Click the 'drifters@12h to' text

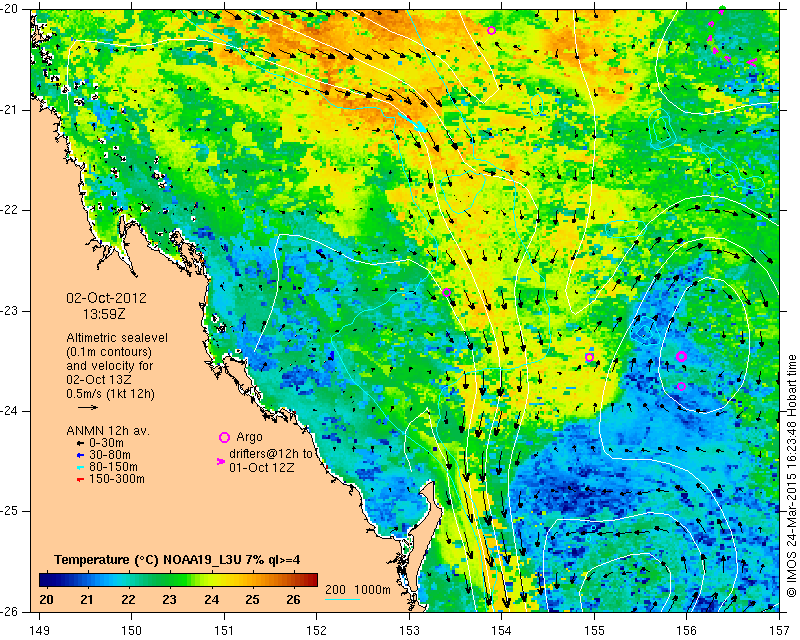click(270, 454)
